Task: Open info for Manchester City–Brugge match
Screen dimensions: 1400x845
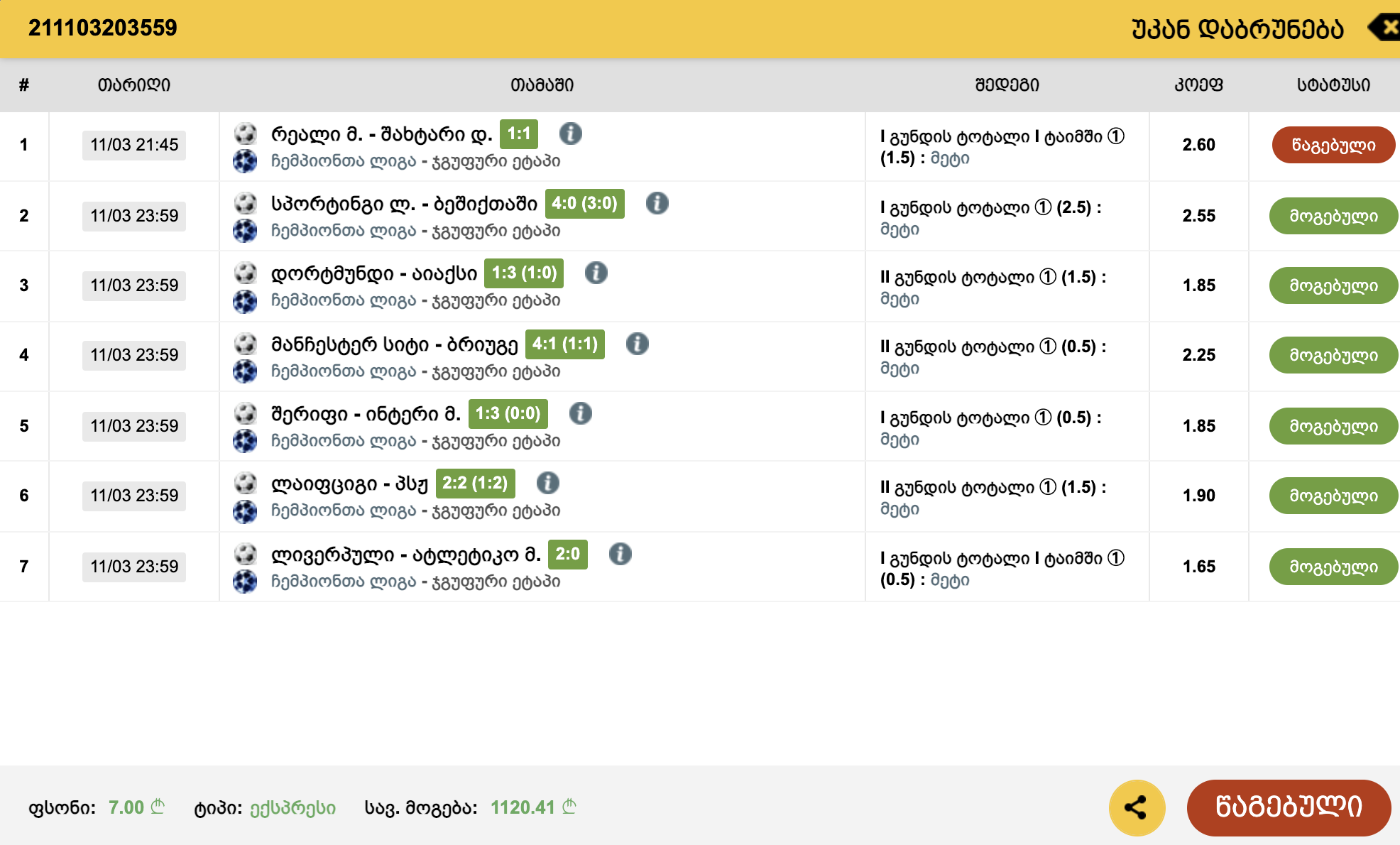Action: (637, 344)
